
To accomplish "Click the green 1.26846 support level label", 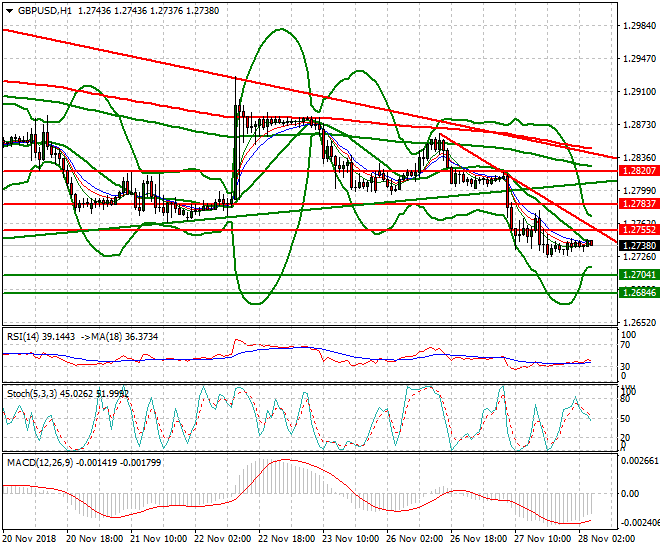I will click(639, 292).
